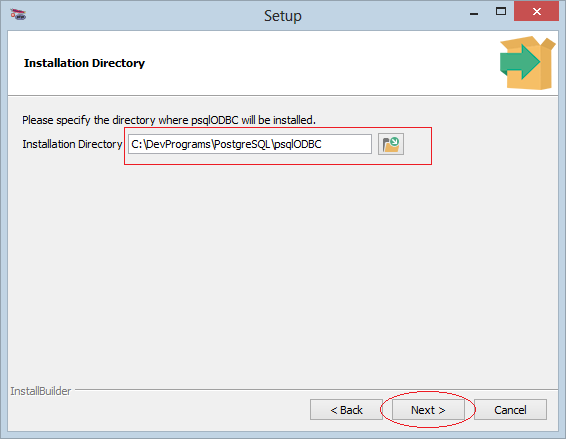Maximize the Setup window
Image resolution: width=566 pixels, height=439 pixels.
pyautogui.click(x=501, y=12)
